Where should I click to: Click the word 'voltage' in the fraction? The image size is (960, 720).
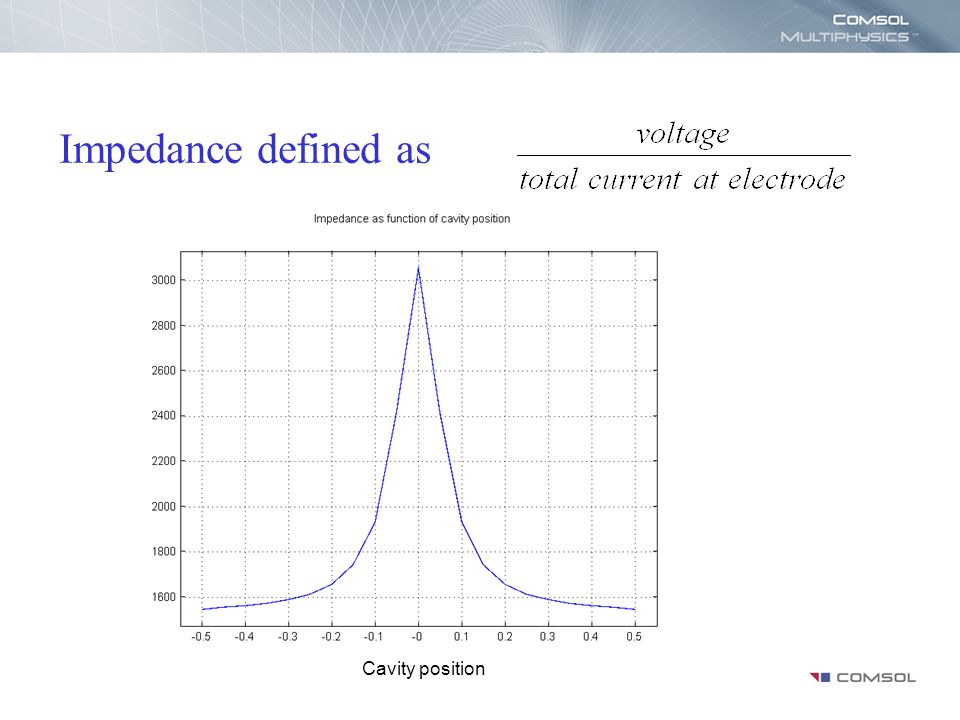point(683,134)
